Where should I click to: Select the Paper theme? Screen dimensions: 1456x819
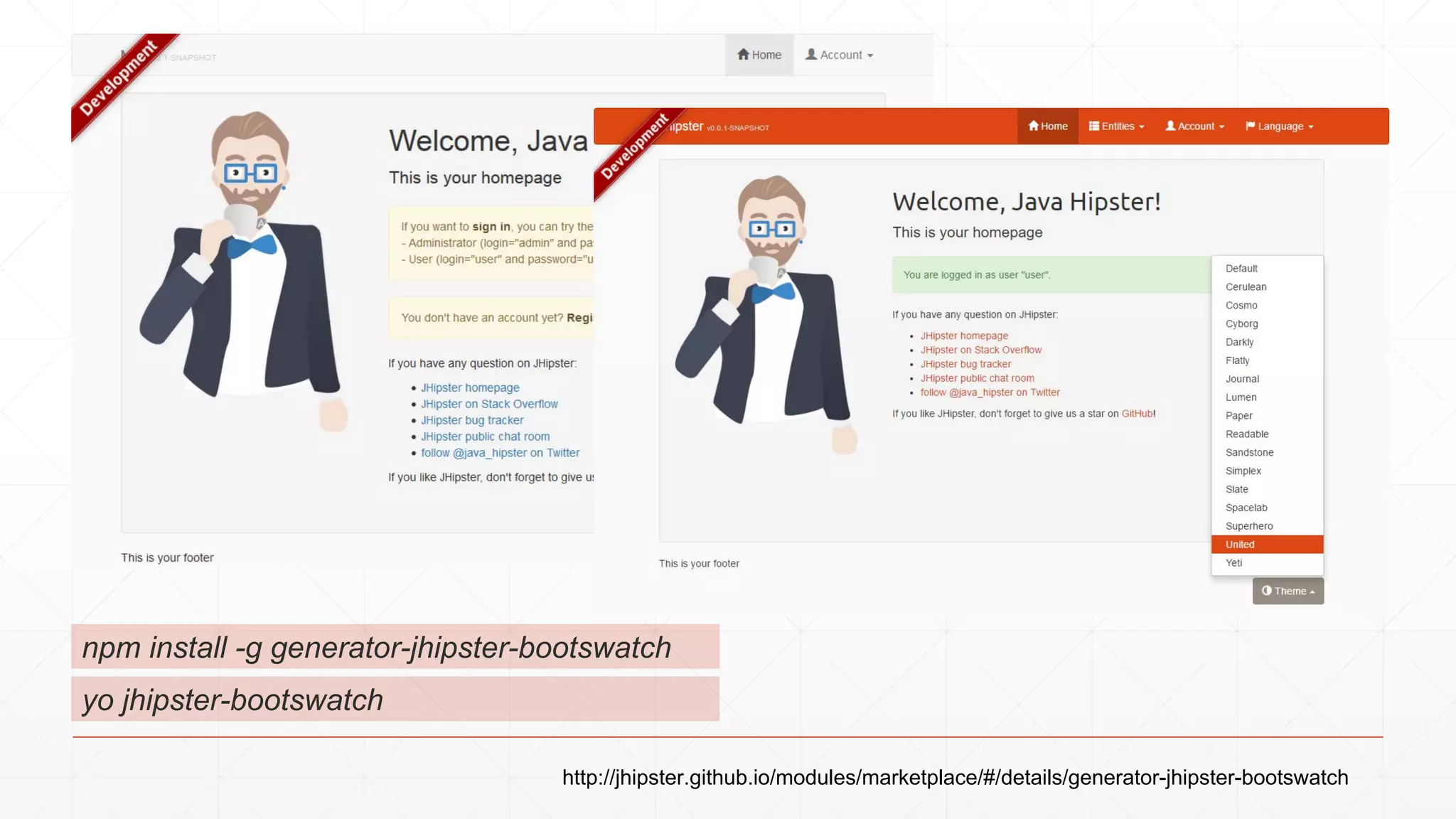1267,416
